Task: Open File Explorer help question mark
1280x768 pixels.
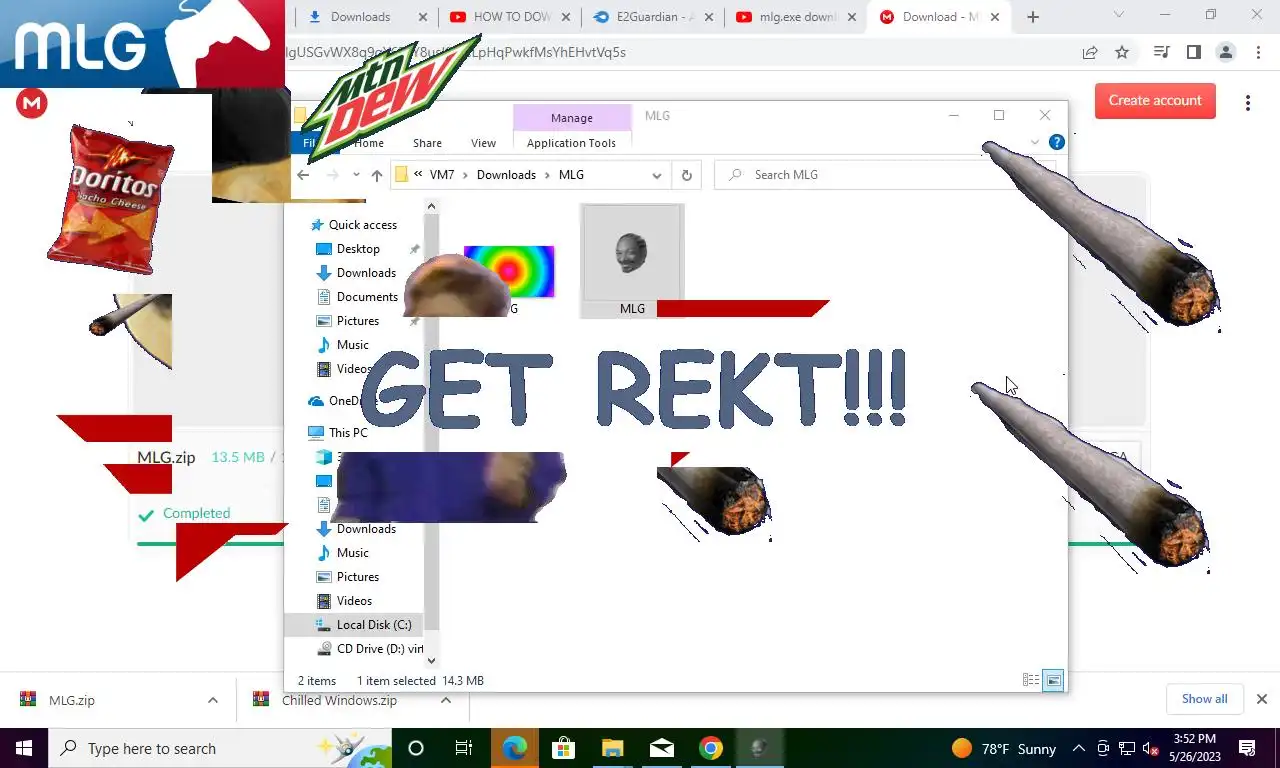Action: pyautogui.click(x=1056, y=143)
